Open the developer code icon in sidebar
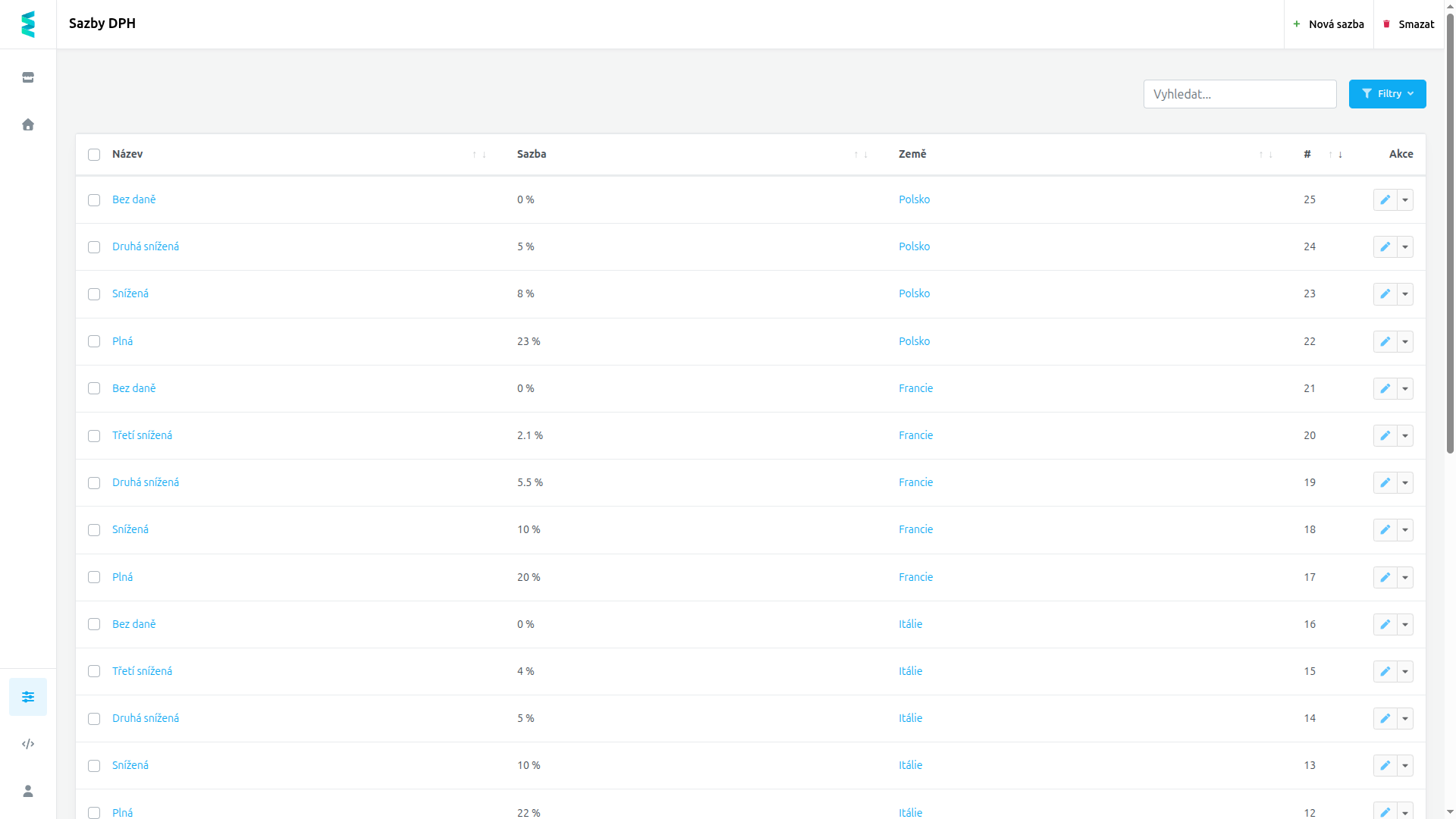Screen dimensions: 1456x819 pyautogui.click(x=28, y=744)
